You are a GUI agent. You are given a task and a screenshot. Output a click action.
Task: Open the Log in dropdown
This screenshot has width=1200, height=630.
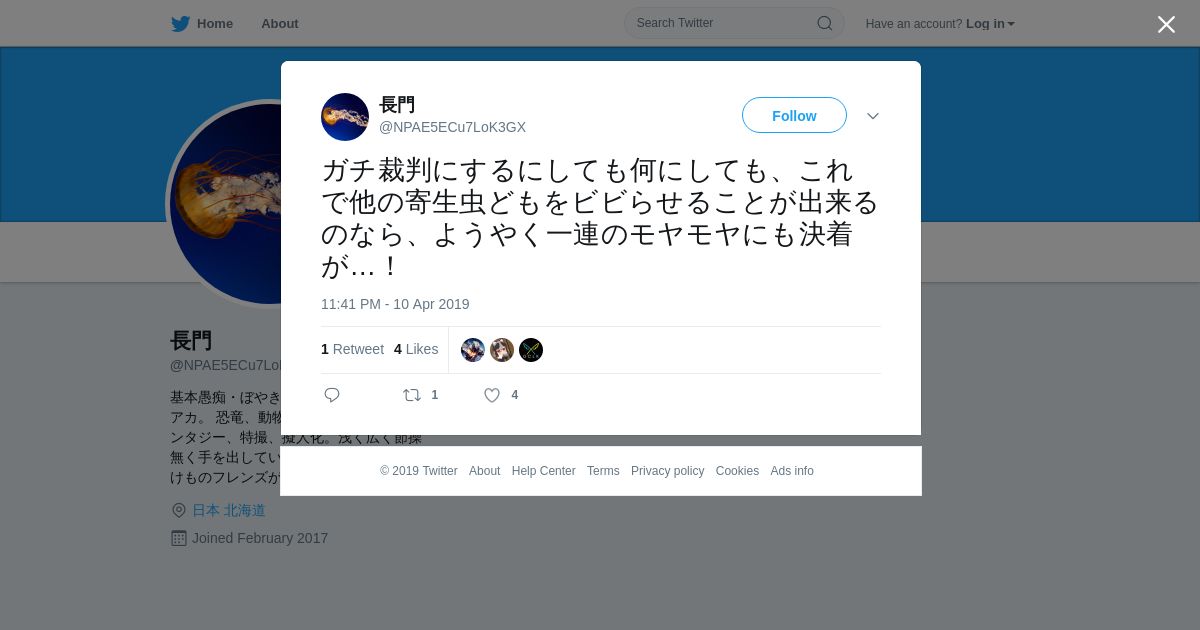pyautogui.click(x=990, y=24)
